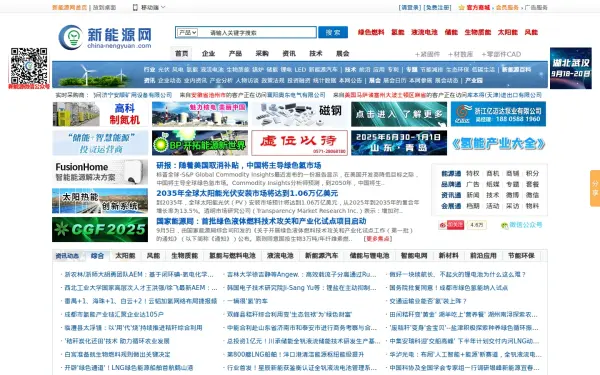Select the 产品 main navigation tab

[235, 54]
